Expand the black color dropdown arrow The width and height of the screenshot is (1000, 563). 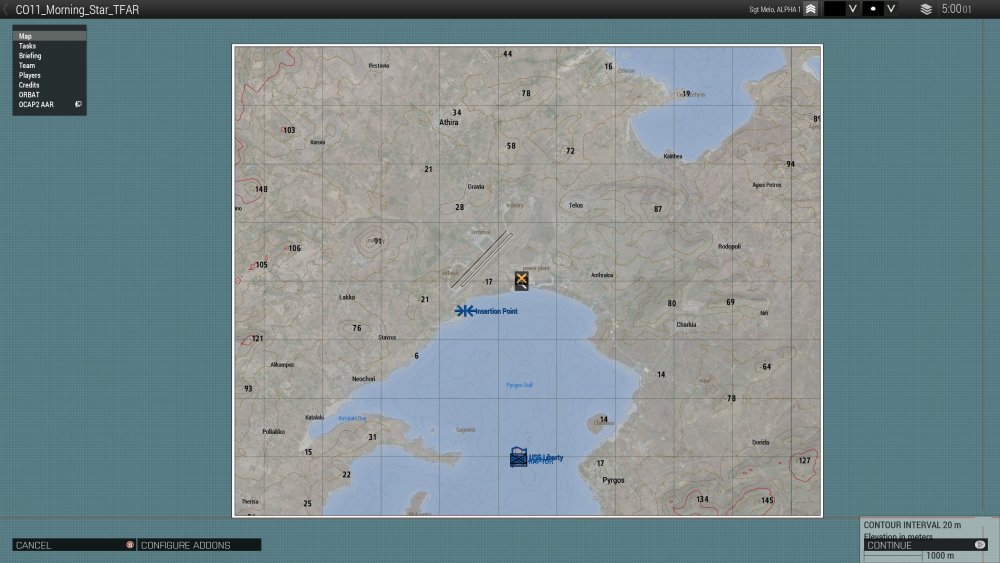(853, 9)
